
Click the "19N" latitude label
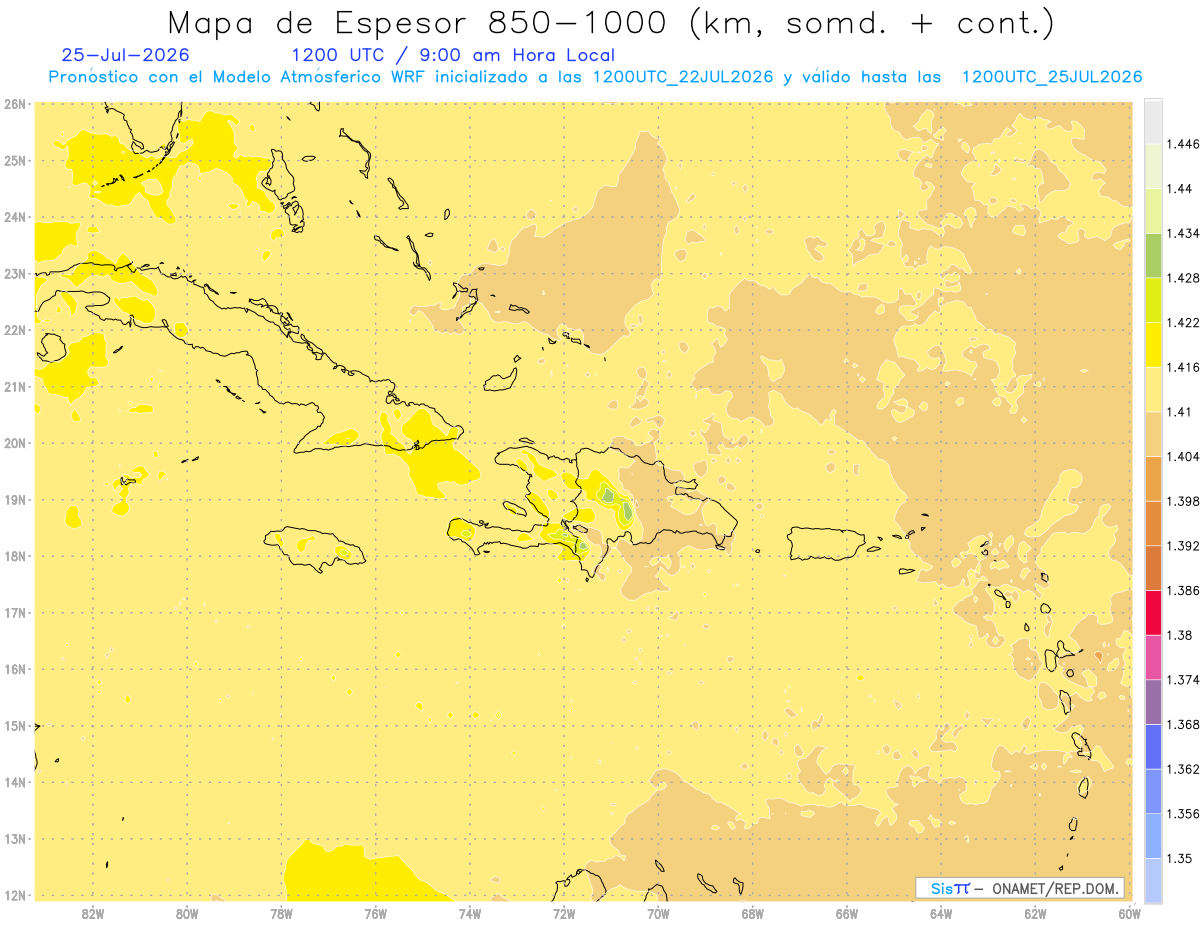(x=15, y=499)
